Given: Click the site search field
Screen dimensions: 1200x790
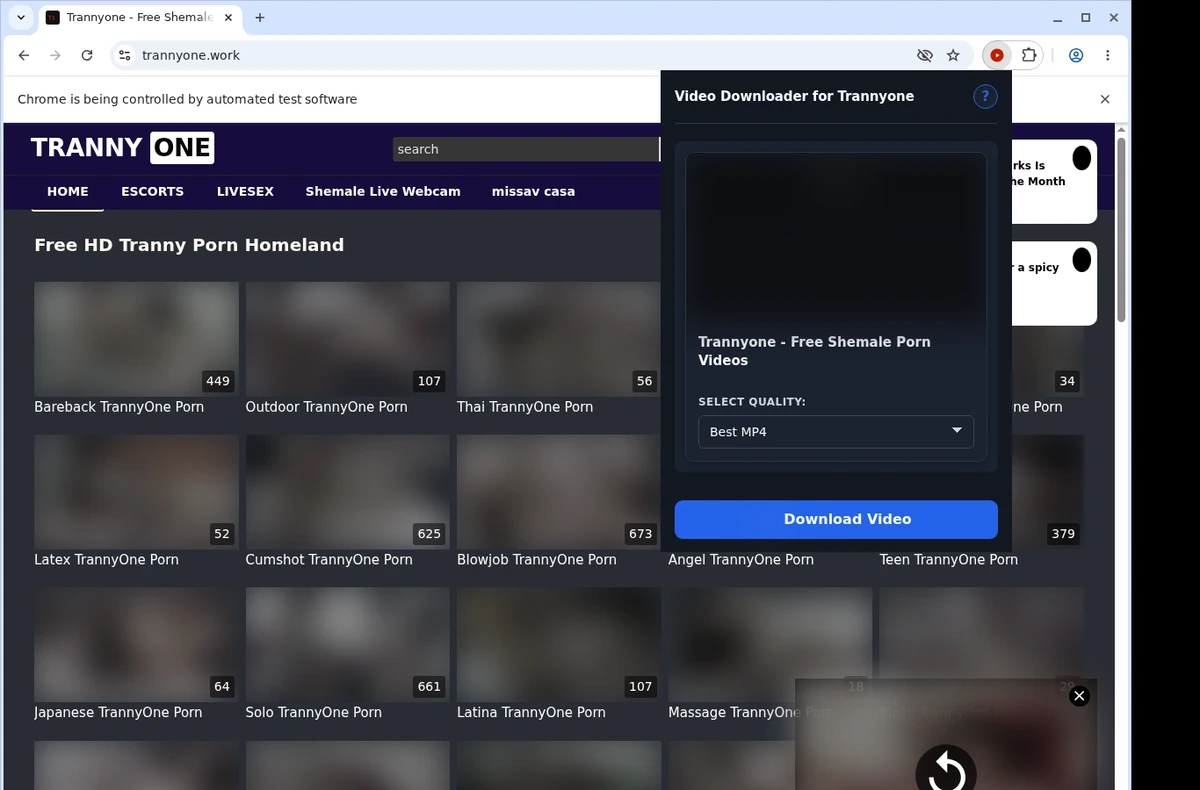Looking at the screenshot, I should [x=526, y=149].
